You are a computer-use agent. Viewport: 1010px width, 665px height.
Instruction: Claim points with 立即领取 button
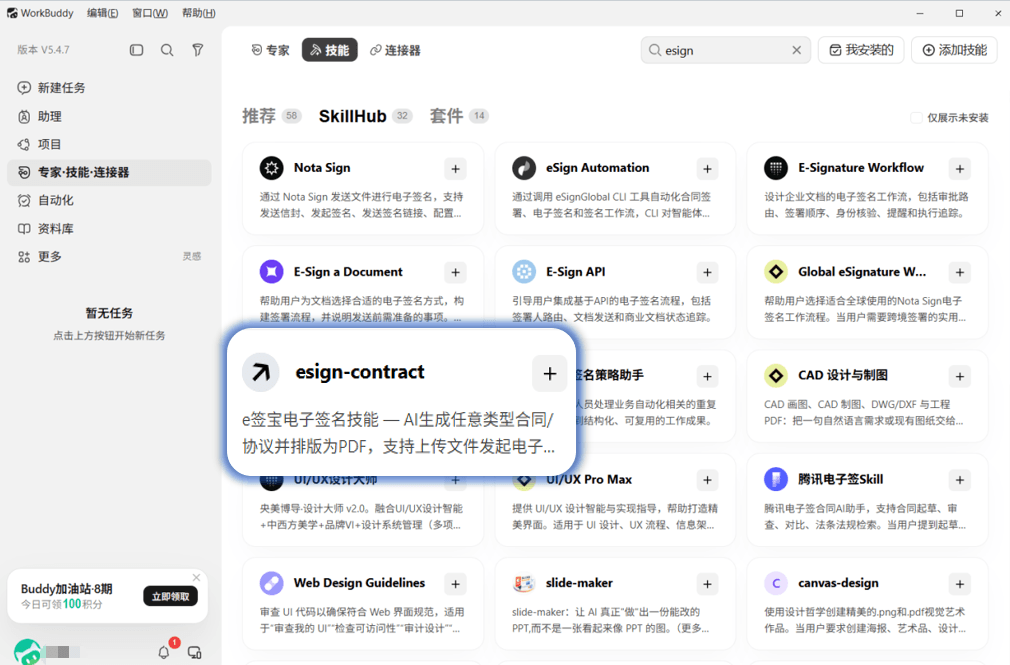coord(171,596)
